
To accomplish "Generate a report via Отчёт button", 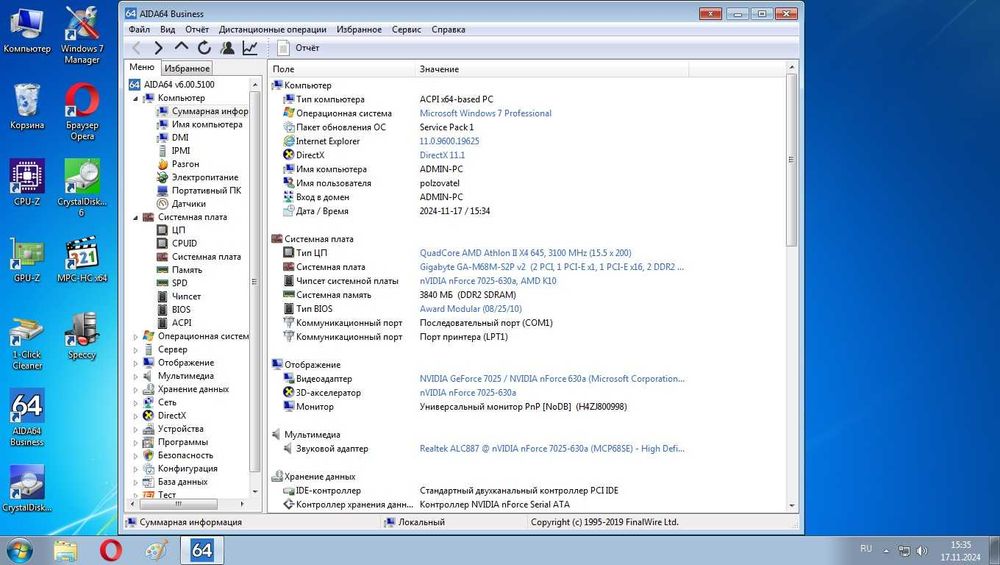I will coord(299,48).
